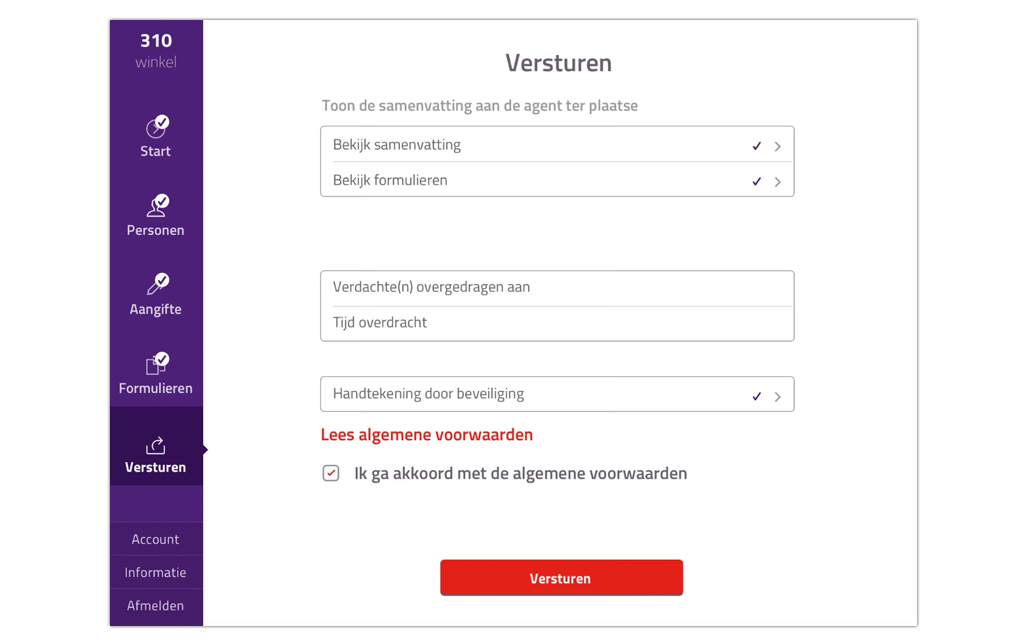This screenshot has height=644, width=1020.
Task: Open the Formulieren documents icon
Action: click(156, 364)
